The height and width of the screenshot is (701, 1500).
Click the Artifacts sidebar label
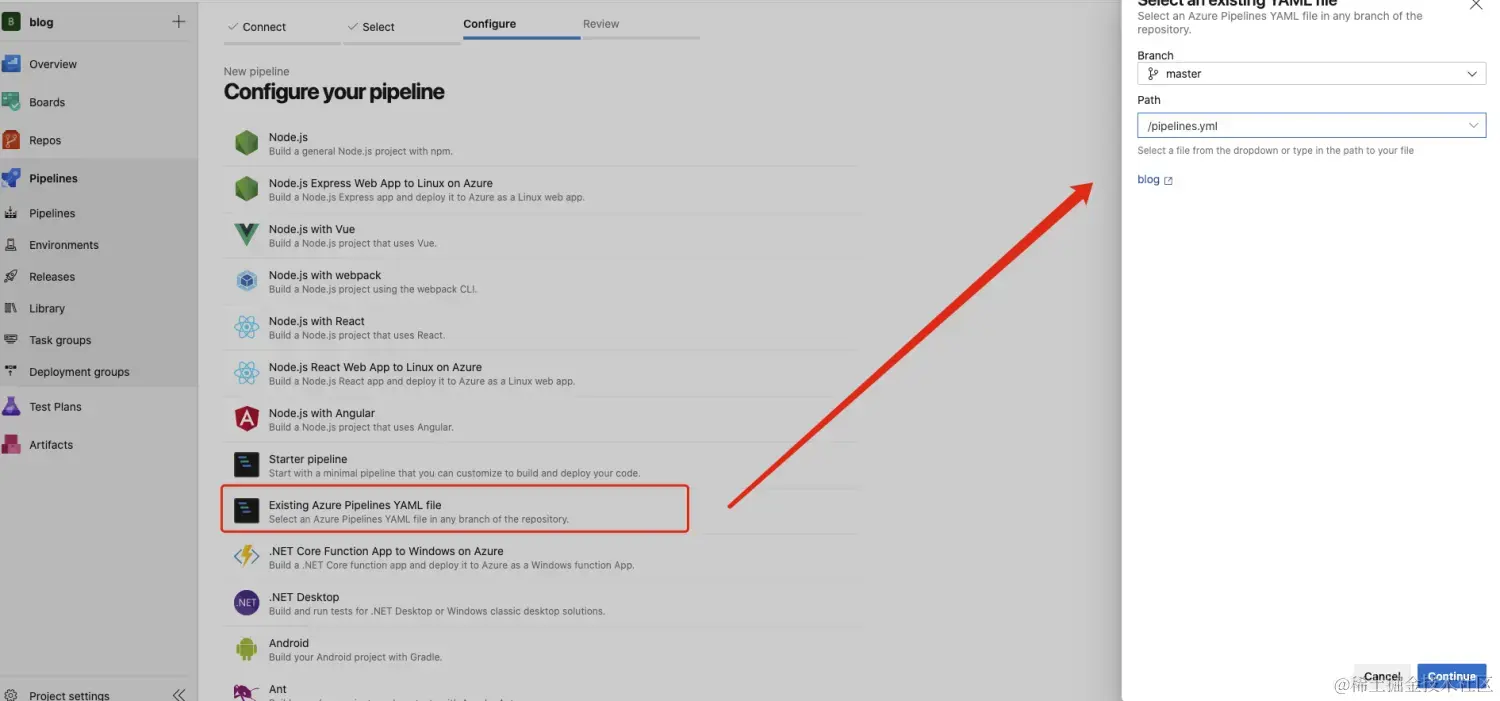click(x=51, y=445)
